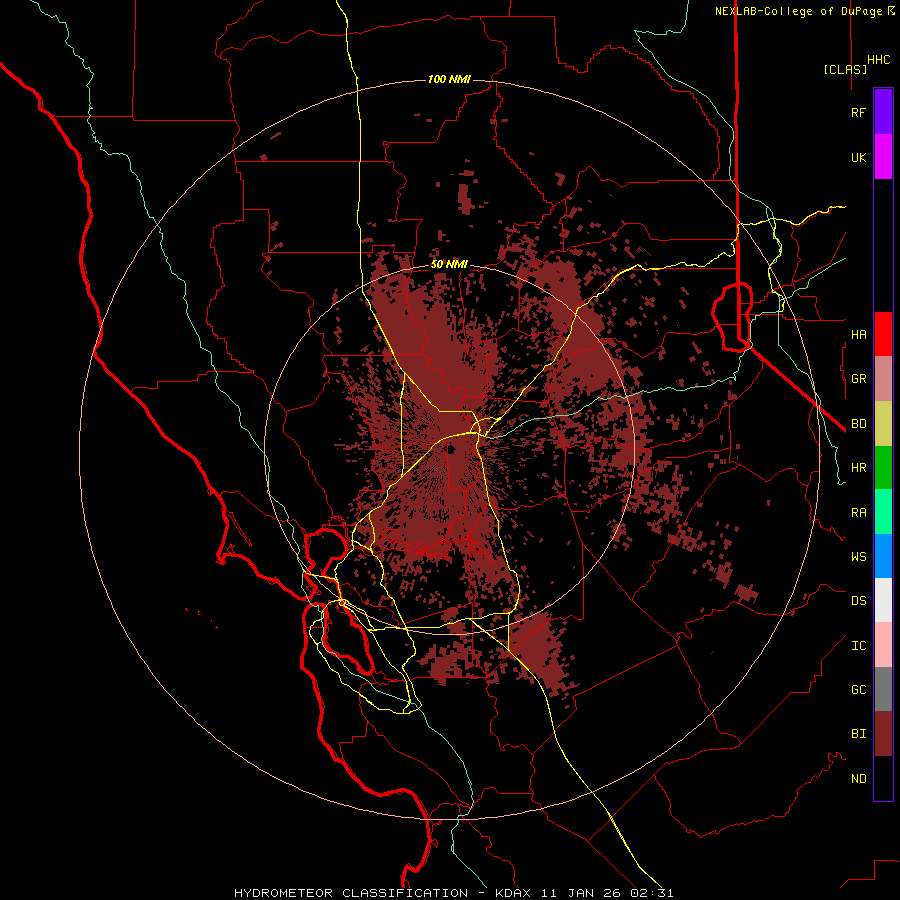Click the HA red legend swatch
The height and width of the screenshot is (900, 900).
[883, 334]
